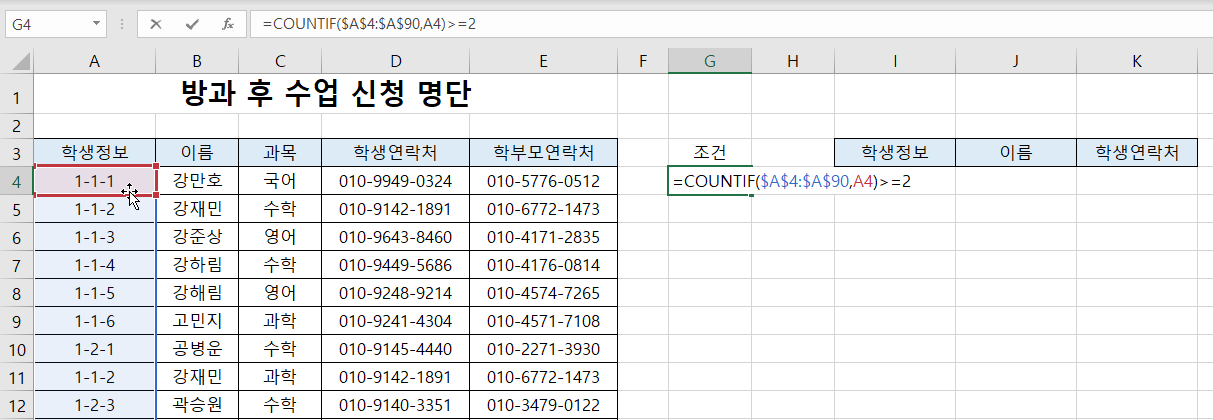Click the 학생연락처 header in column K
The height and width of the screenshot is (420, 1213).
pyautogui.click(x=1137, y=153)
